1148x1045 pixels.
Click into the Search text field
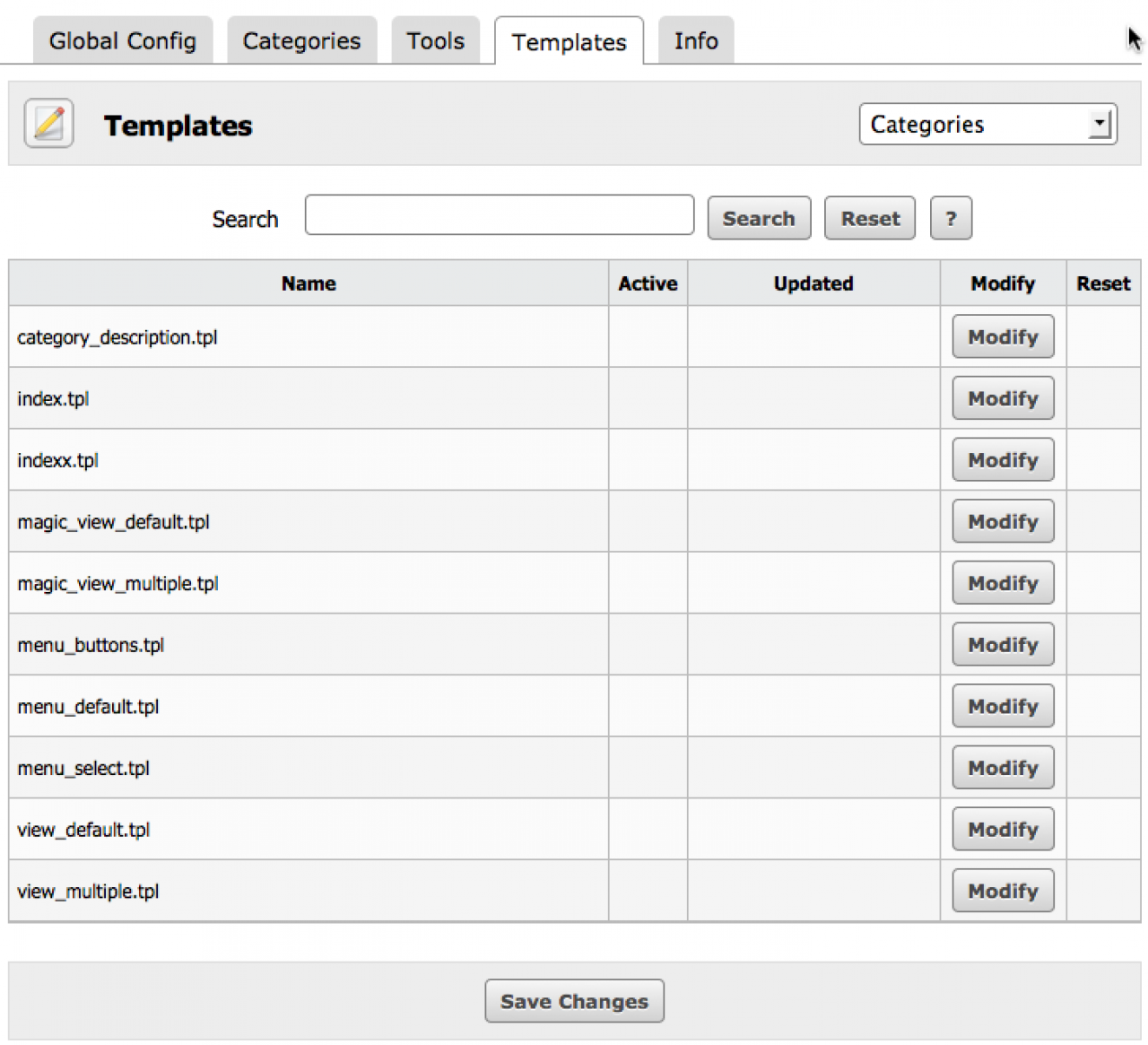pyautogui.click(x=499, y=215)
